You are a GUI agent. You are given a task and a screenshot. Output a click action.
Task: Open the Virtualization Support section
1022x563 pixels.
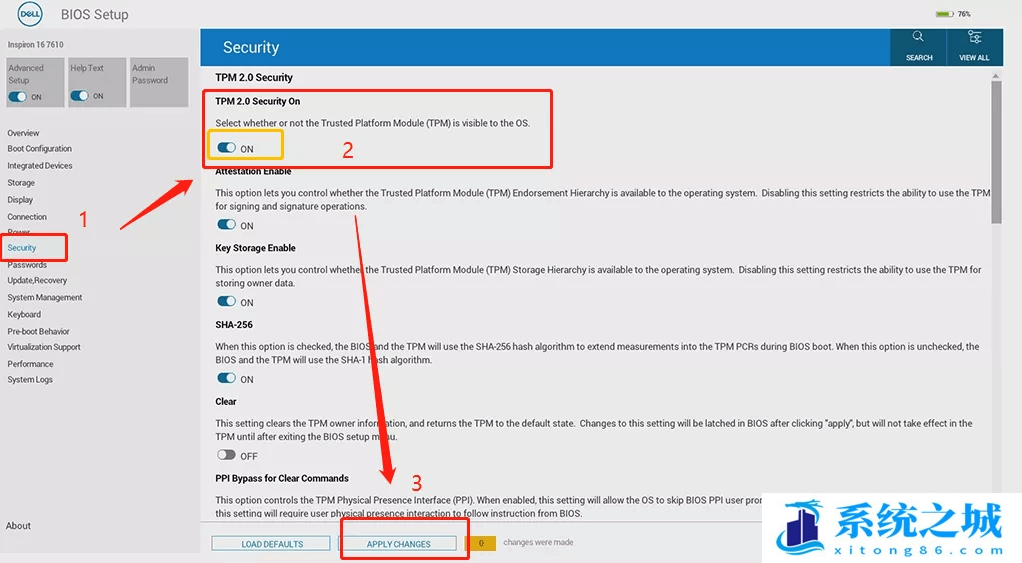(44, 347)
